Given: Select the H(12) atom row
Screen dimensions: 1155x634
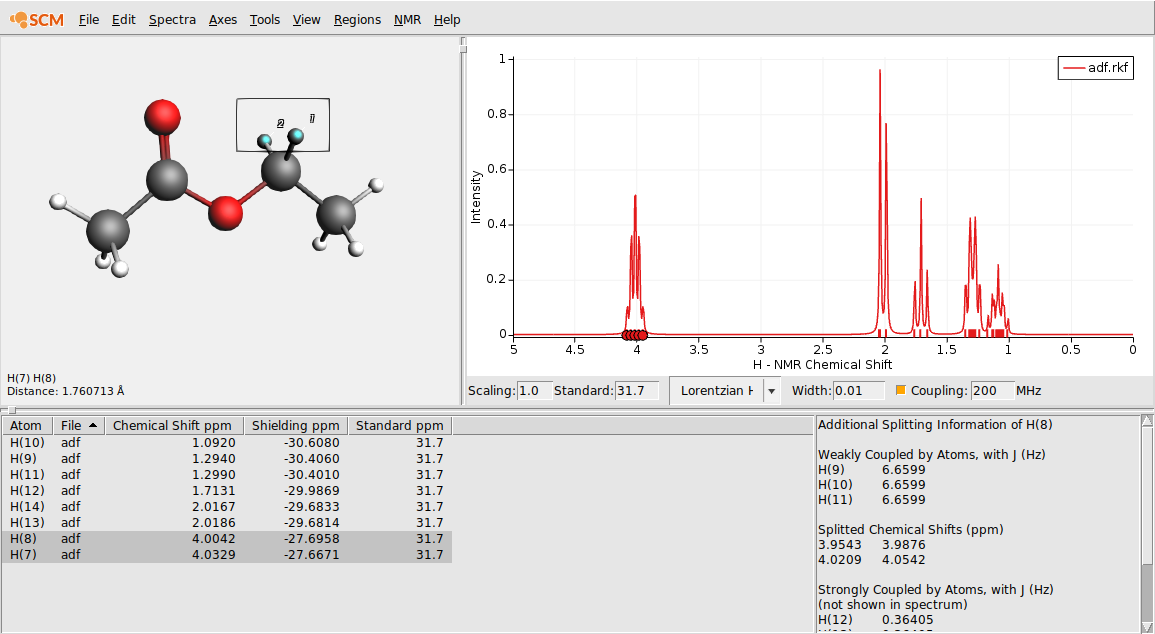Looking at the screenshot, I should click(x=227, y=490).
